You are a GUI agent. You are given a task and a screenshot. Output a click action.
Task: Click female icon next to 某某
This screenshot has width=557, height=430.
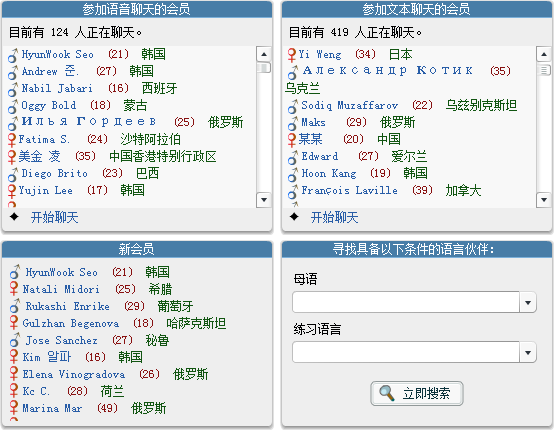(x=292, y=140)
